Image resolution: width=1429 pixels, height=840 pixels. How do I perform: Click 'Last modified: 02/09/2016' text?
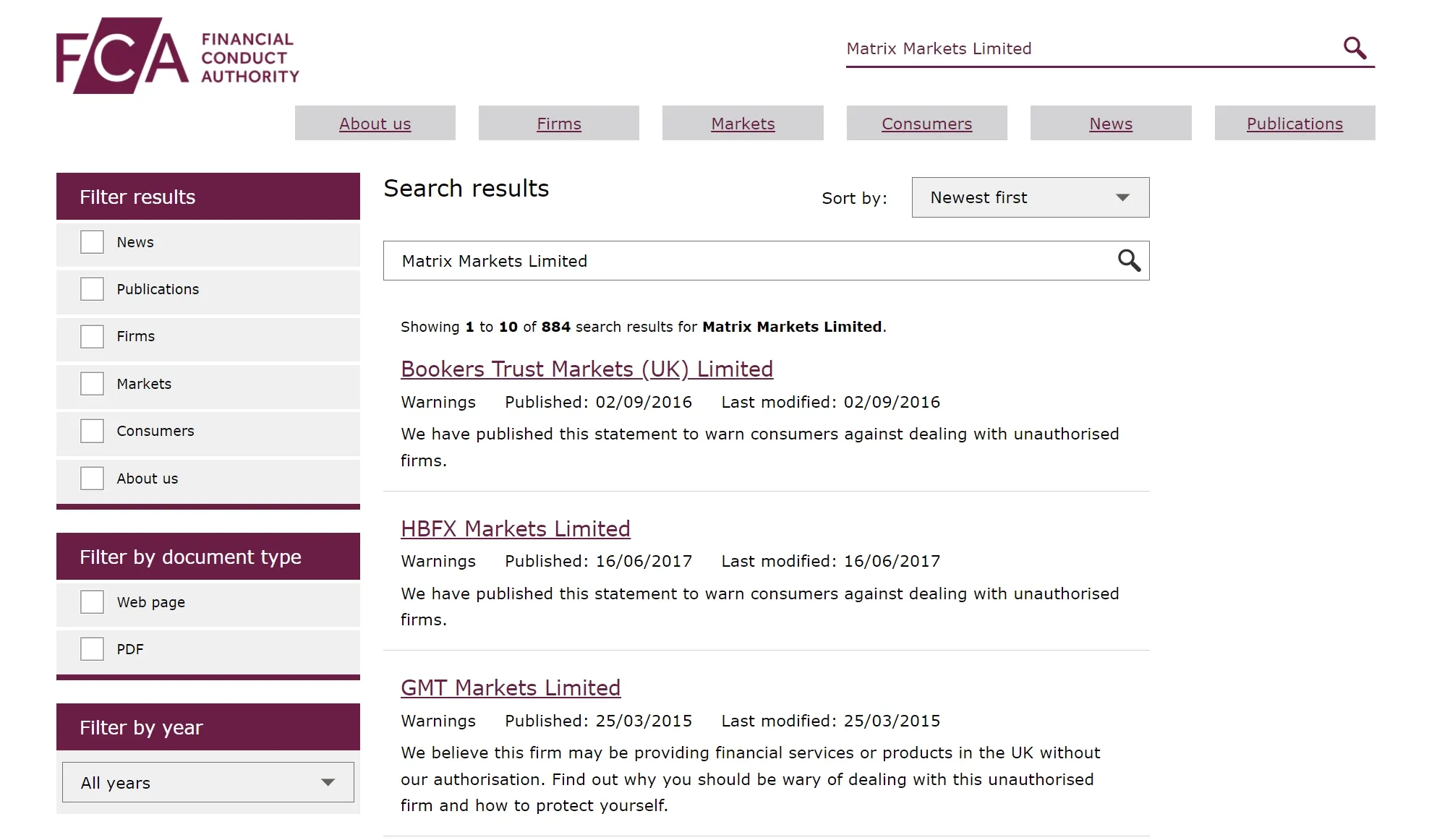coord(831,402)
